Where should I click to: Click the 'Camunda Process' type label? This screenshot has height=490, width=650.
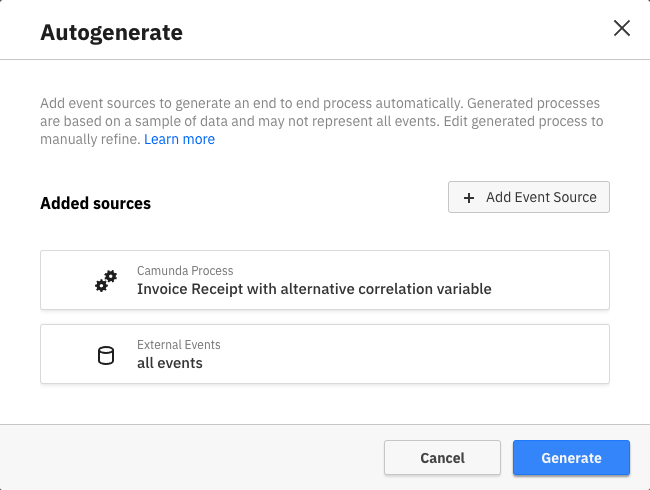pos(185,271)
